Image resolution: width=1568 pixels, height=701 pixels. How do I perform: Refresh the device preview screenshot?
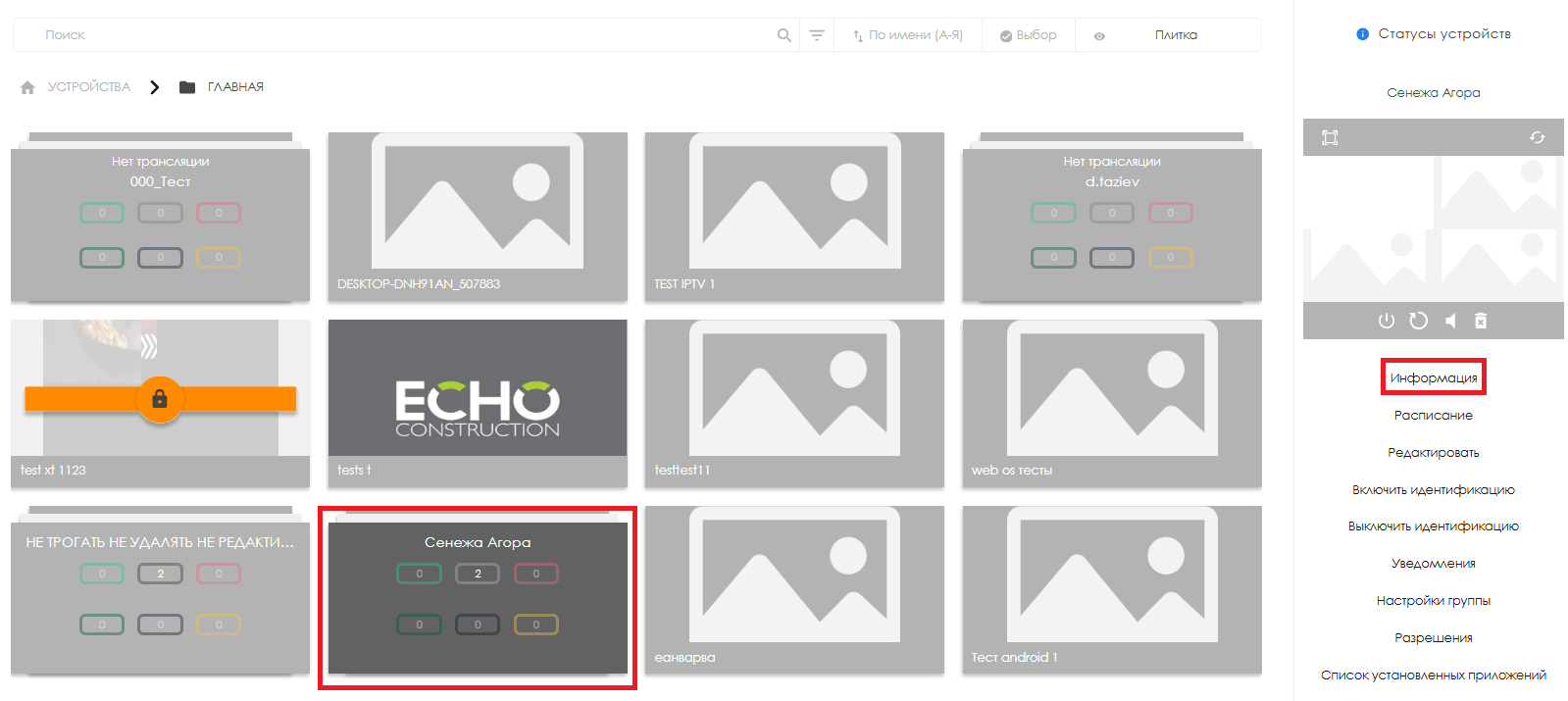pos(1537,137)
